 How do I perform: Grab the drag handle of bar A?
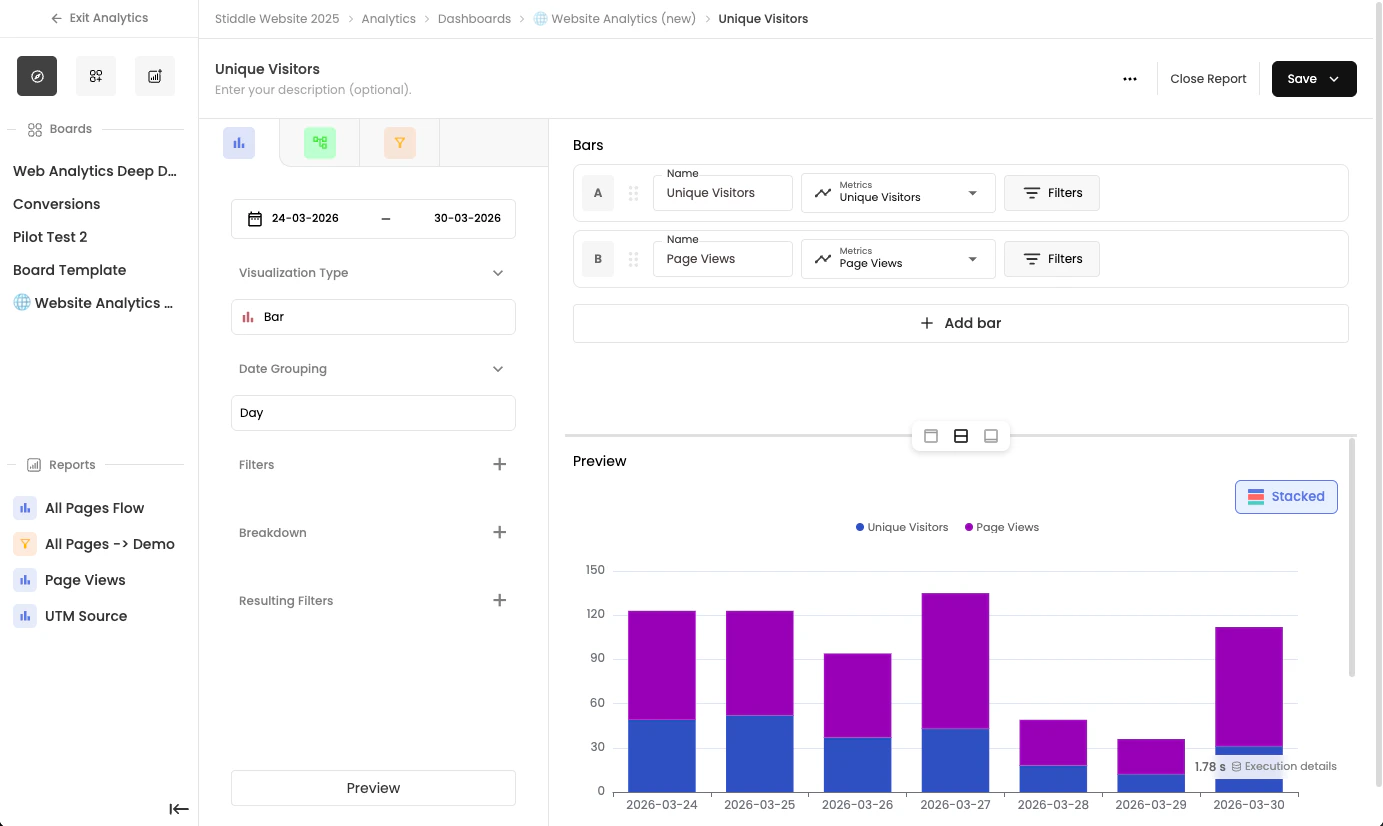pyautogui.click(x=633, y=193)
